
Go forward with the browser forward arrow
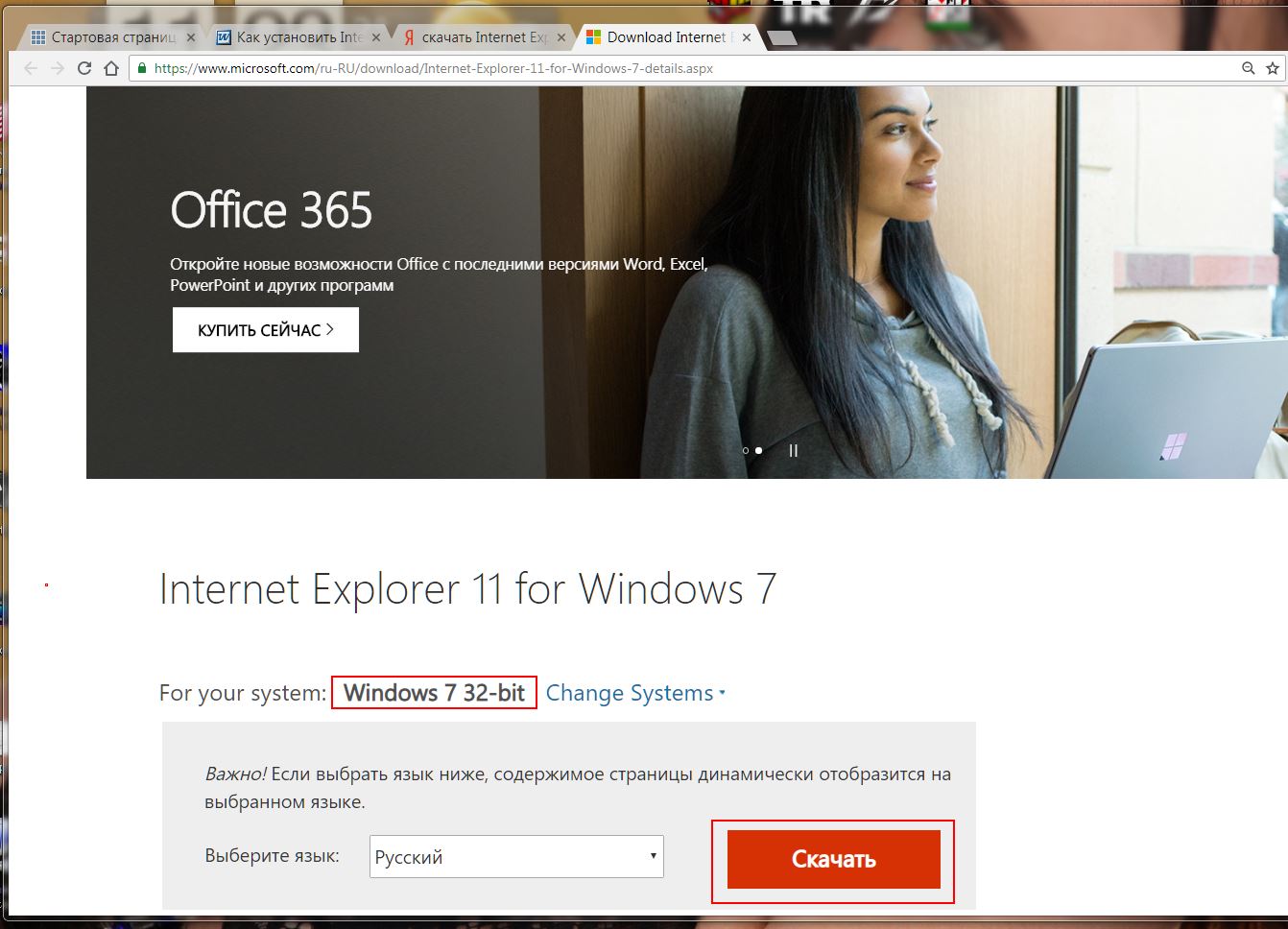click(58, 68)
